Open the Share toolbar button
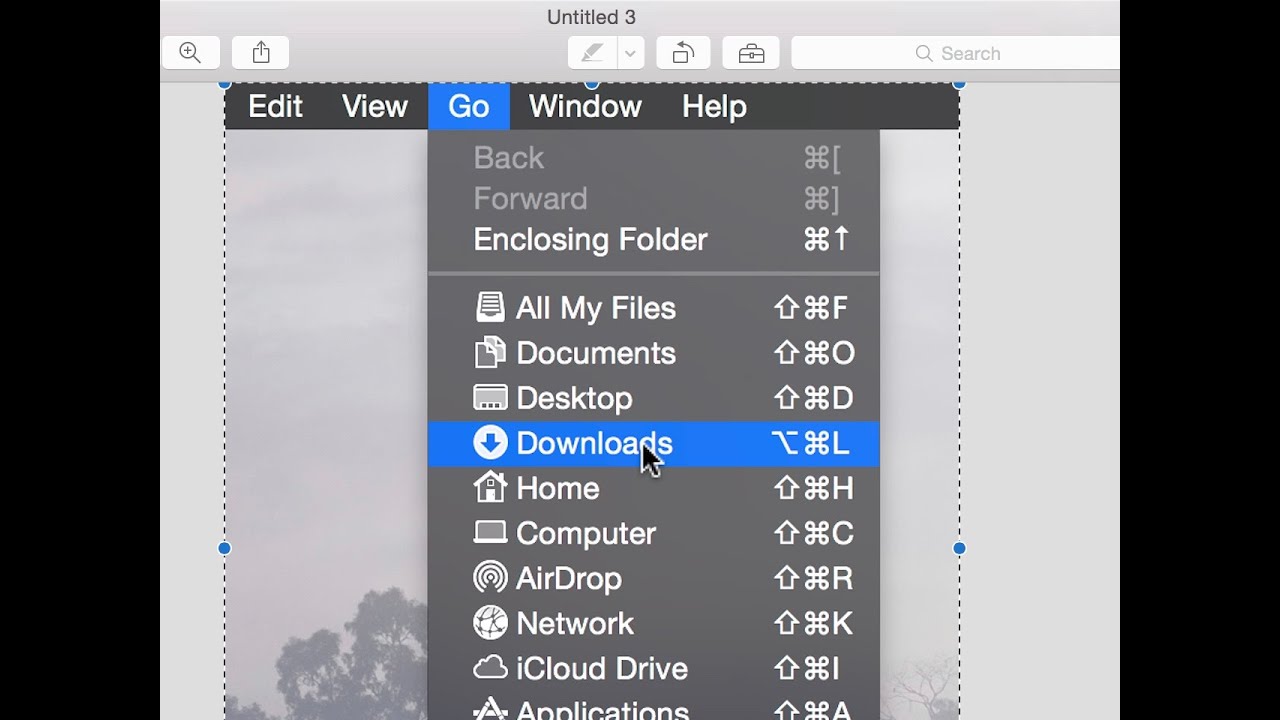The width and height of the screenshot is (1280, 720). click(261, 53)
